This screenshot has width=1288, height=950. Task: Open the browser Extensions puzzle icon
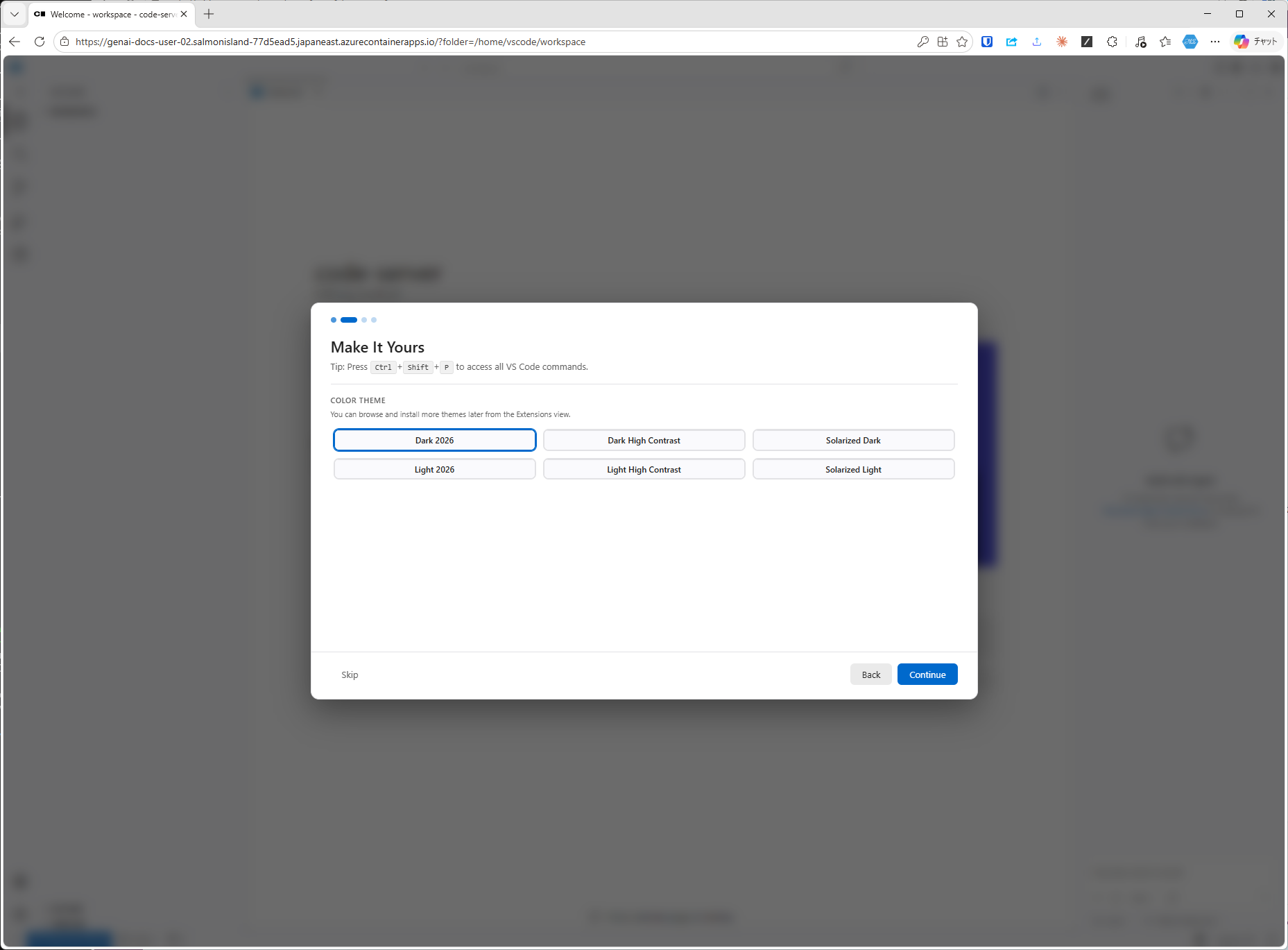pos(1112,42)
